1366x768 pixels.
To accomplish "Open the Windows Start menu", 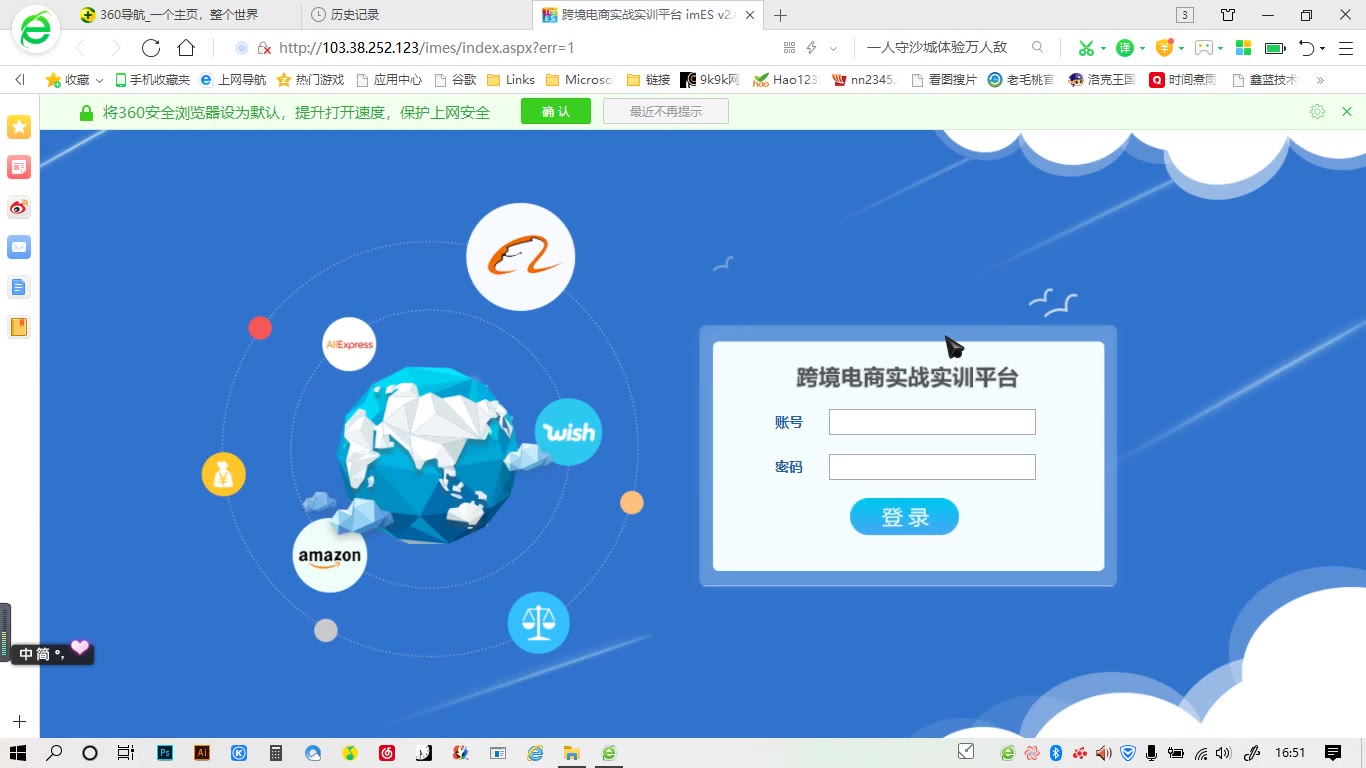I will pyautogui.click(x=18, y=753).
